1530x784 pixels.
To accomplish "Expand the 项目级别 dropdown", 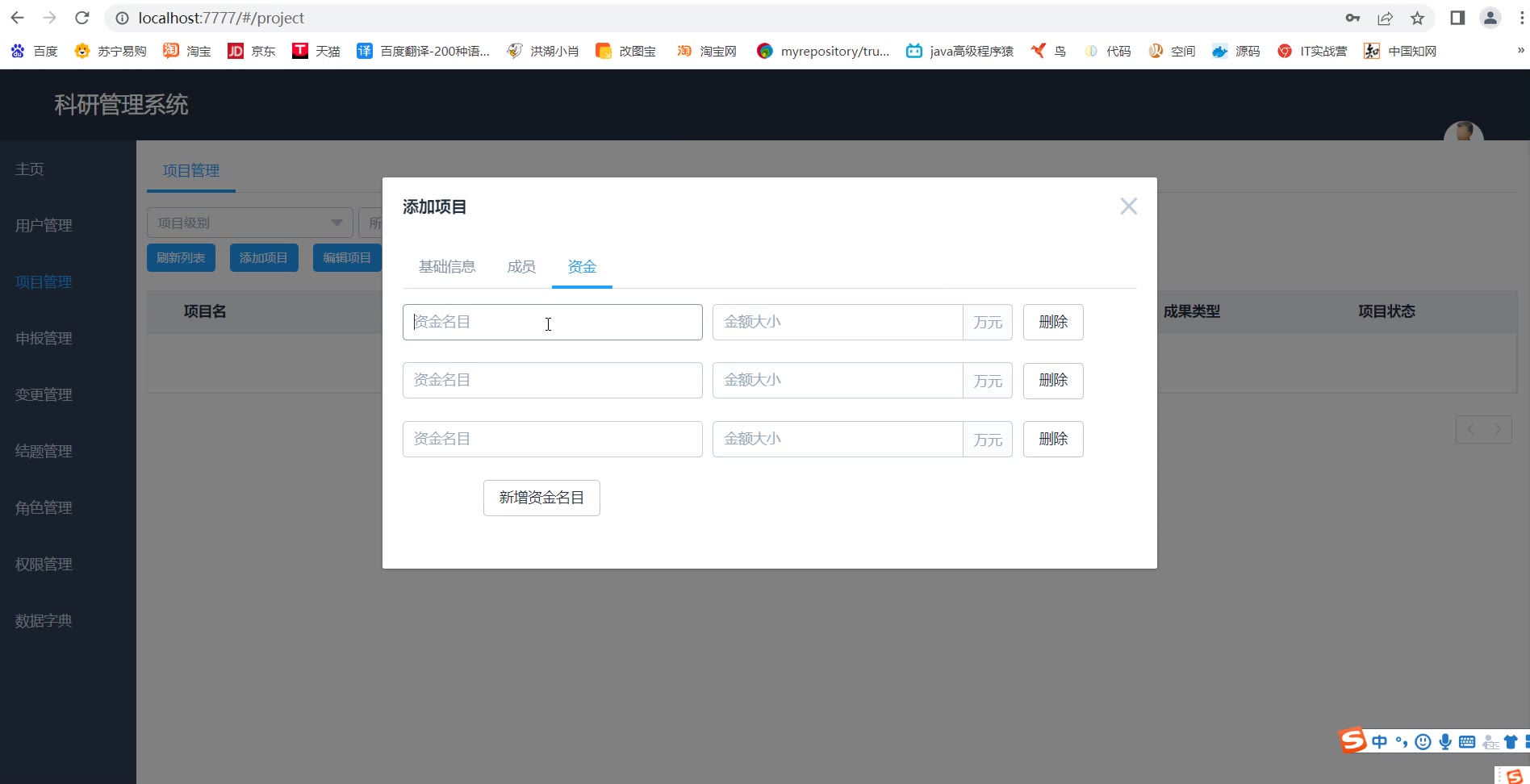I will (249, 223).
